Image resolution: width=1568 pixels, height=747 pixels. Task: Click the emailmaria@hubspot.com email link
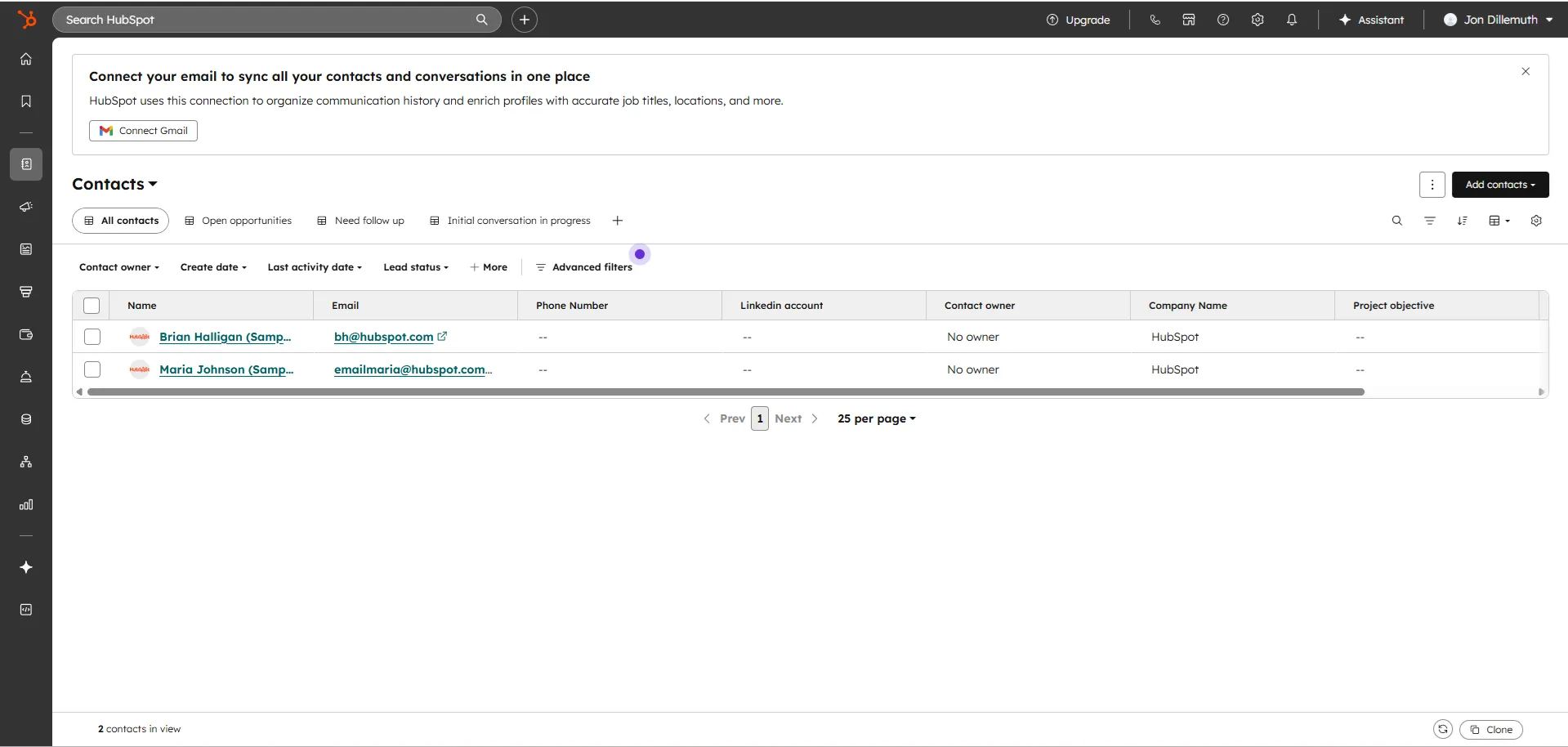(x=413, y=369)
